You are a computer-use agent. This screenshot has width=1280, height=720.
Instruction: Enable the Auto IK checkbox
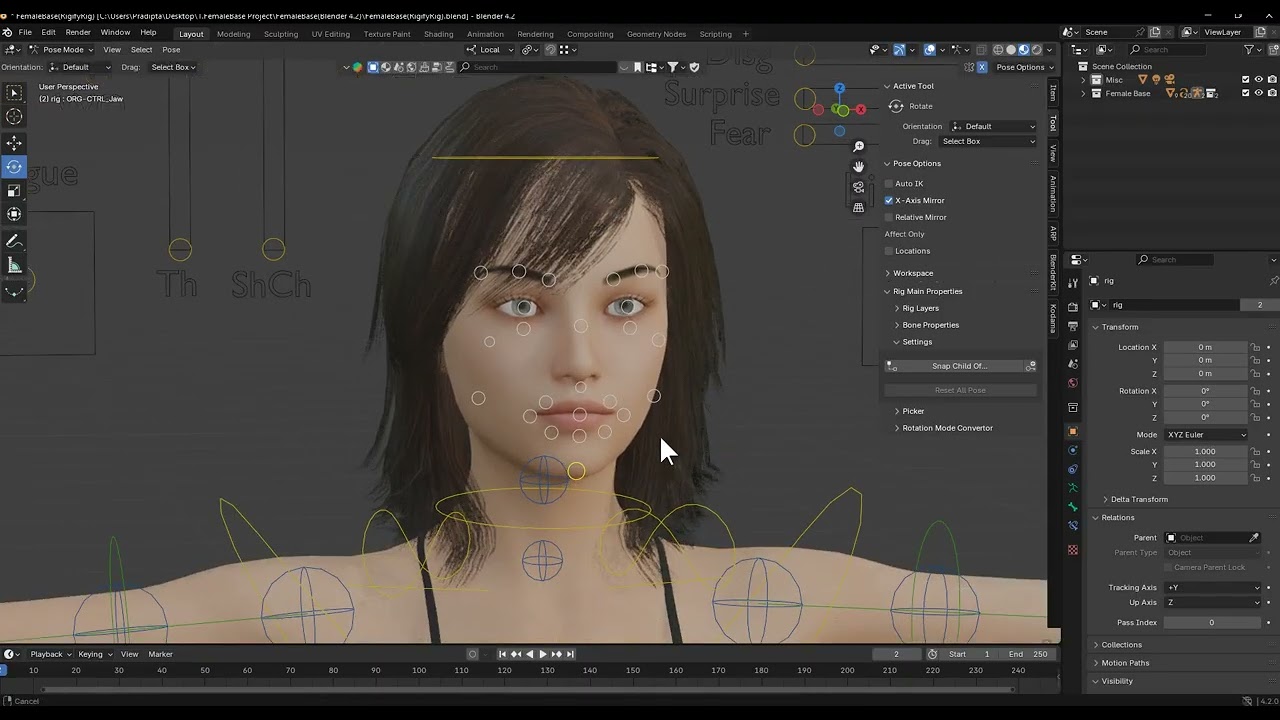[889, 184]
